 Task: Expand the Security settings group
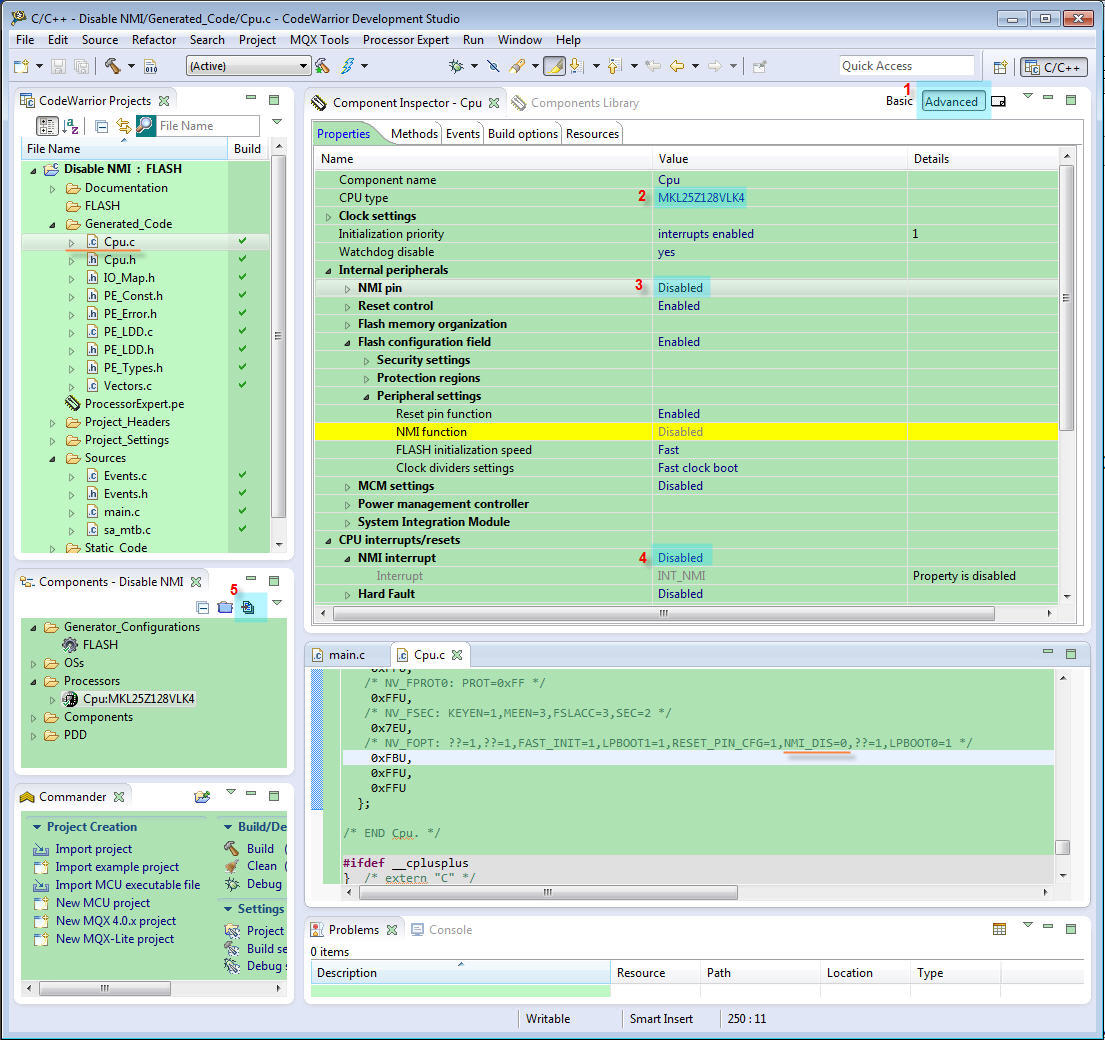[x=366, y=361]
